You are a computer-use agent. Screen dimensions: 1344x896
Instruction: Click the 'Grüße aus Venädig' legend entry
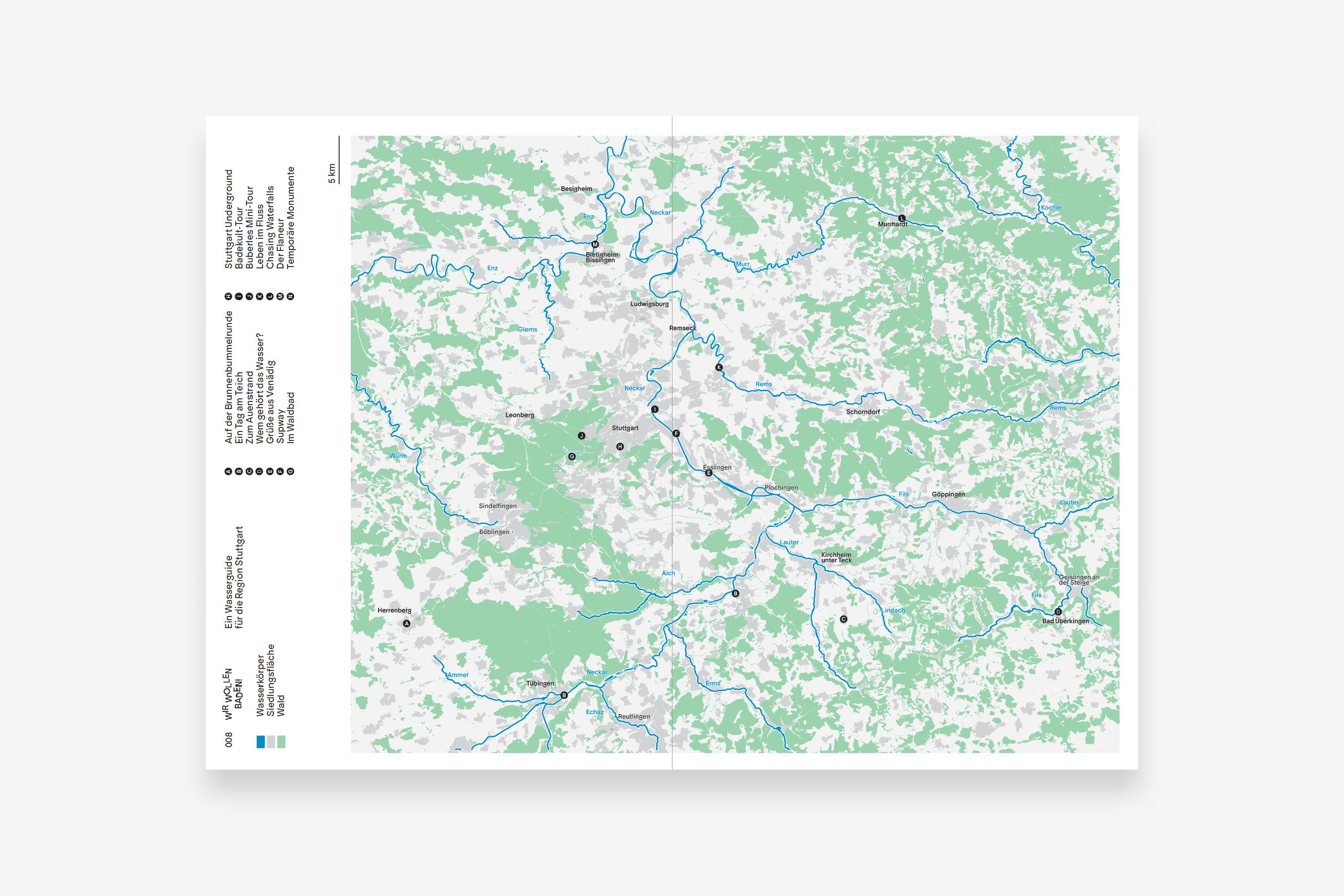270,402
